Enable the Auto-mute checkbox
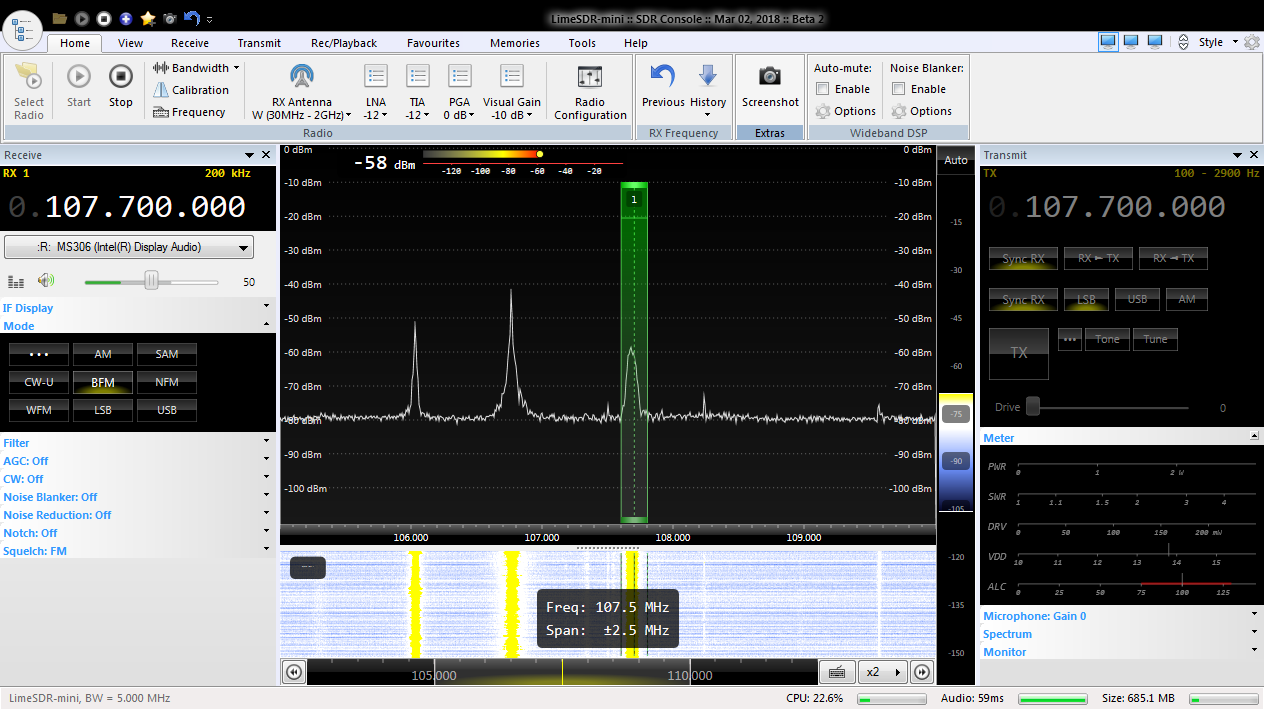Screen dimensions: 1264x710 pyautogui.click(x=823, y=89)
